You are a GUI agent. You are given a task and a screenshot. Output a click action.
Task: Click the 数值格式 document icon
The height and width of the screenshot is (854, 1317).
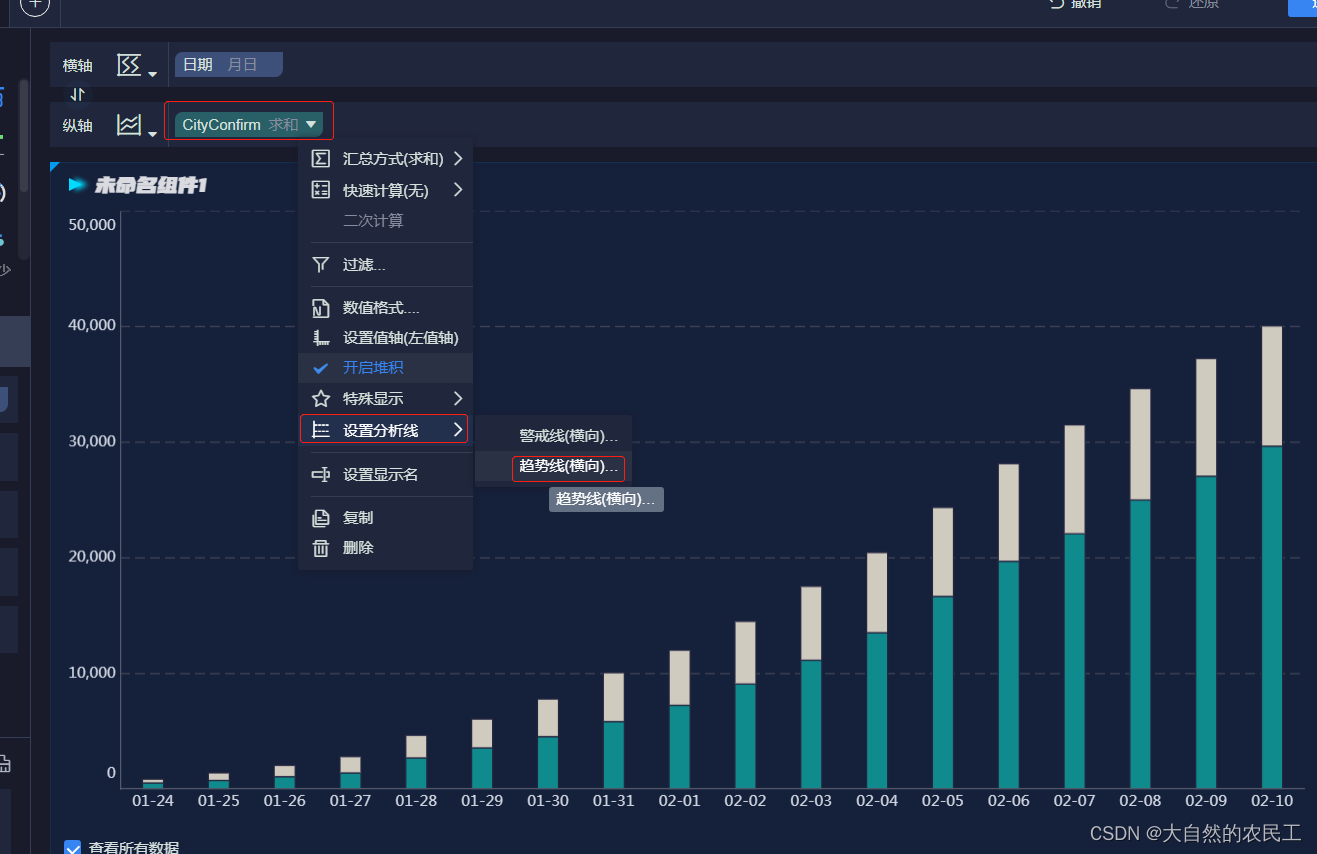(x=321, y=308)
